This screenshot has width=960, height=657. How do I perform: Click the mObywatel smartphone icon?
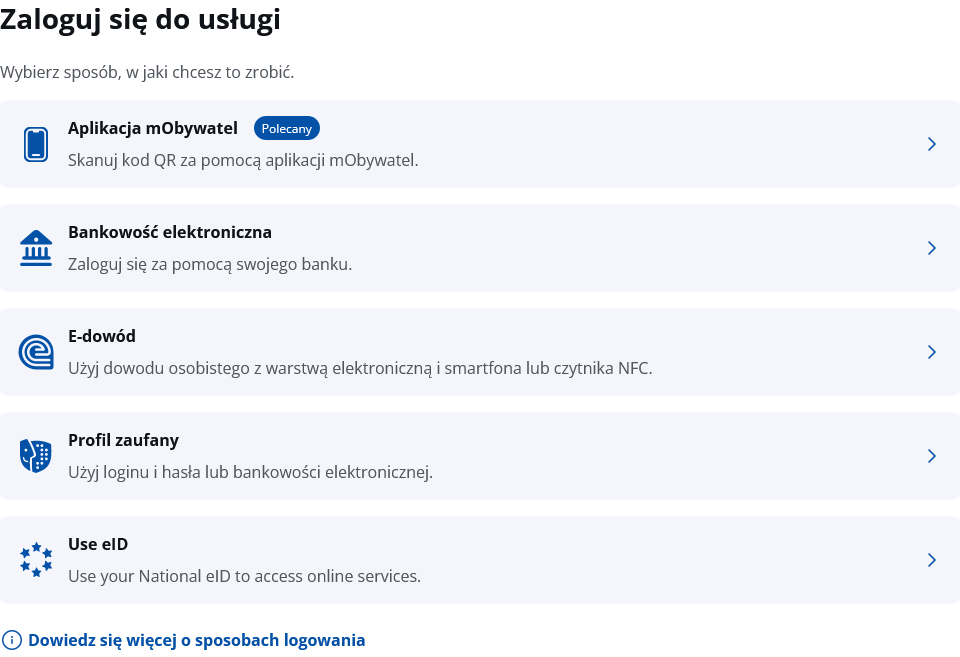tap(36, 144)
